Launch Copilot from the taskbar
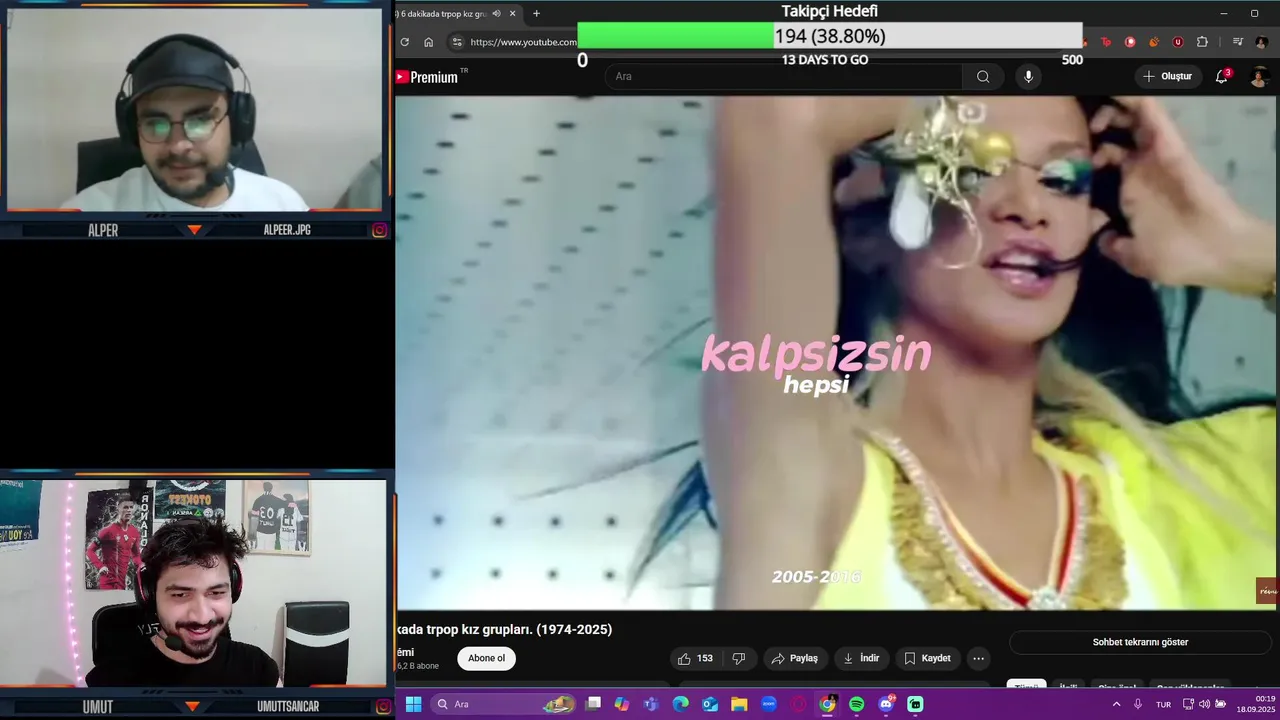The width and height of the screenshot is (1280, 720). [x=622, y=704]
